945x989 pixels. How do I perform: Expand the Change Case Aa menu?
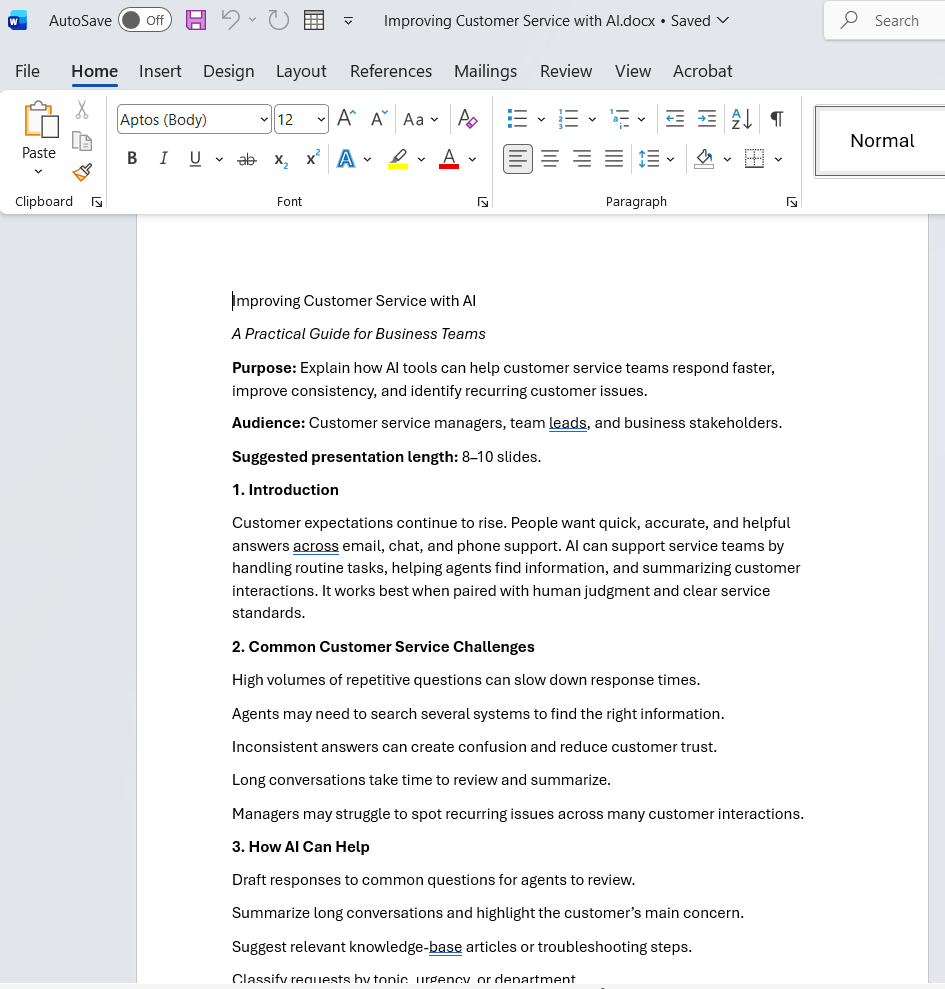coord(420,119)
